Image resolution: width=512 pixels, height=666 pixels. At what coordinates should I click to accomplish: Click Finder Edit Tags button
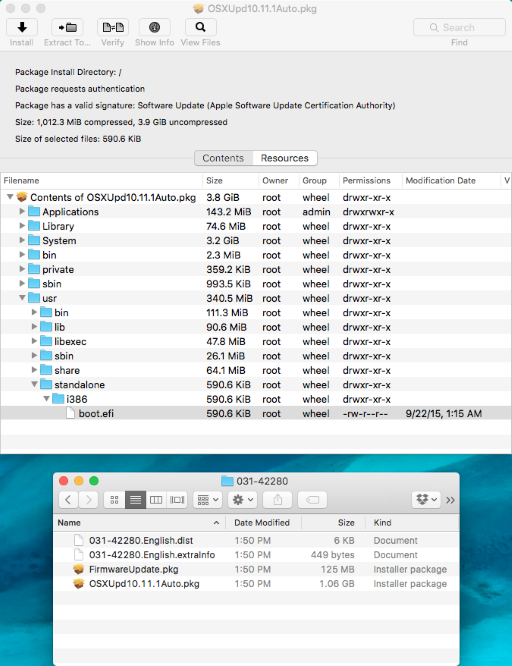[312, 500]
